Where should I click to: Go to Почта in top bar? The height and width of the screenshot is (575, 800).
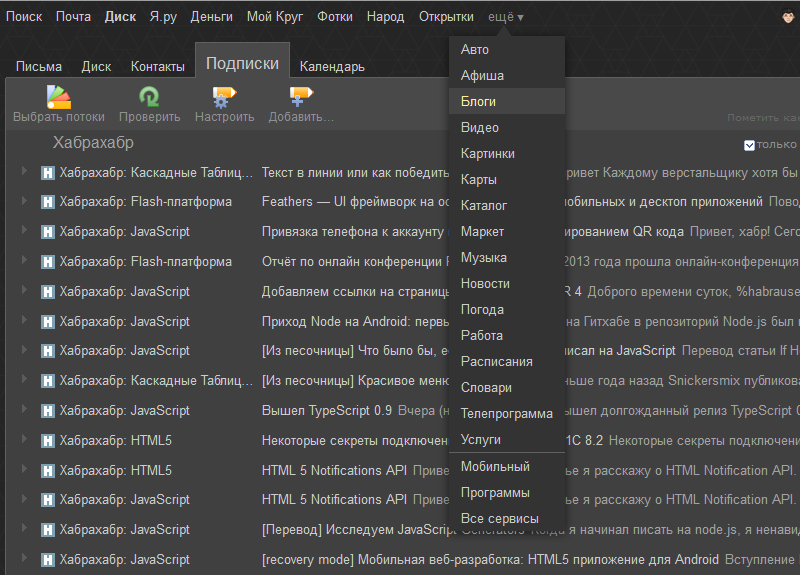pos(73,16)
